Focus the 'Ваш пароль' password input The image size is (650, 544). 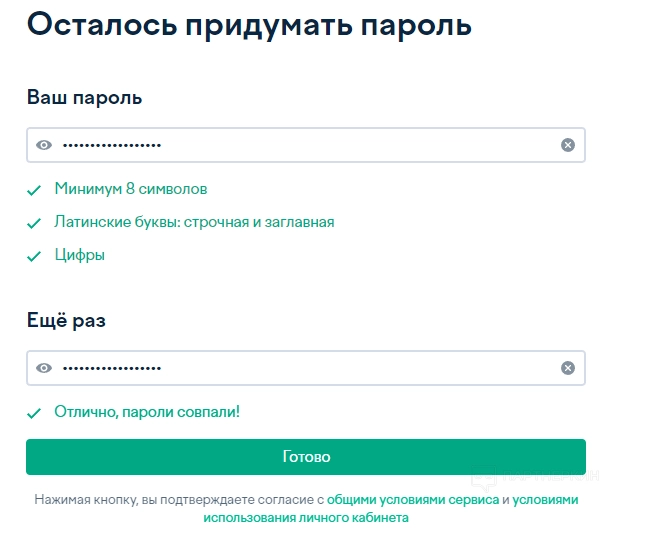coord(300,145)
